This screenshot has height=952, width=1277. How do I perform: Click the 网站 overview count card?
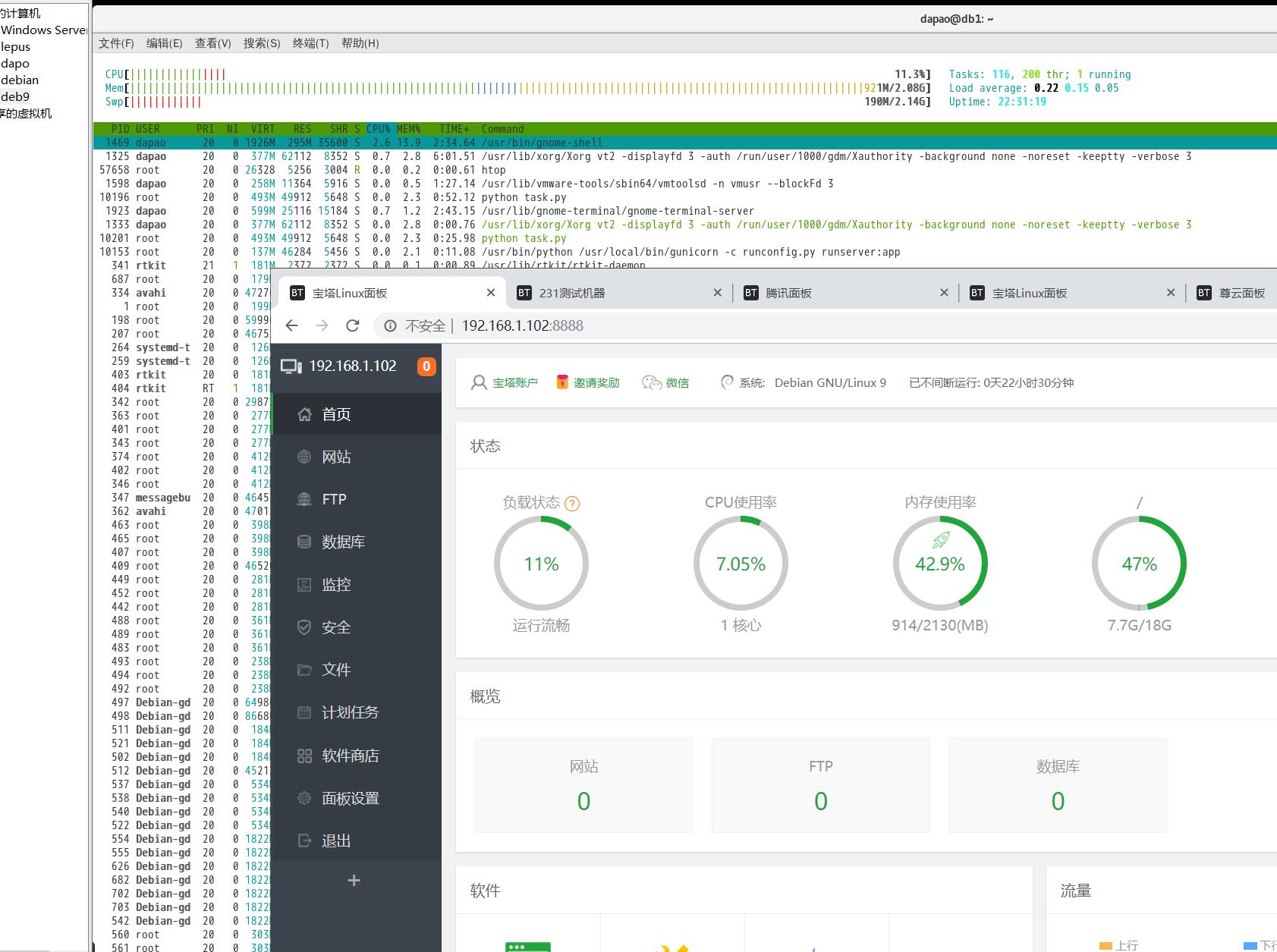point(583,785)
